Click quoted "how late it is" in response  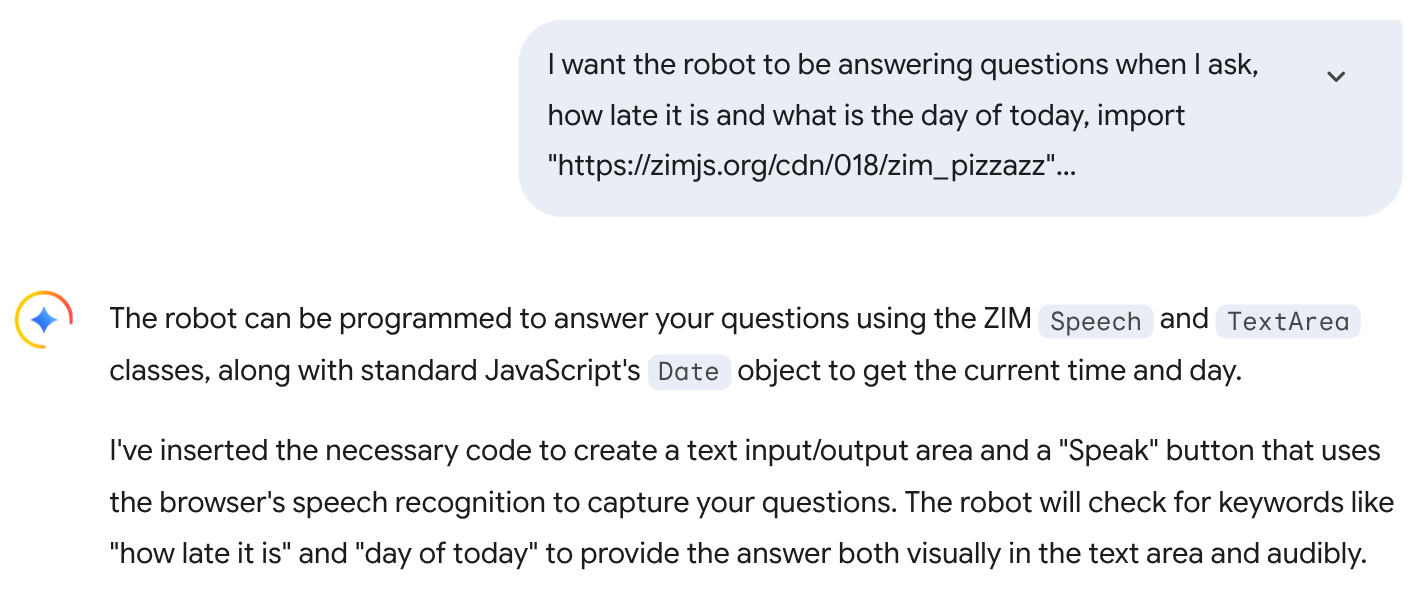point(200,553)
